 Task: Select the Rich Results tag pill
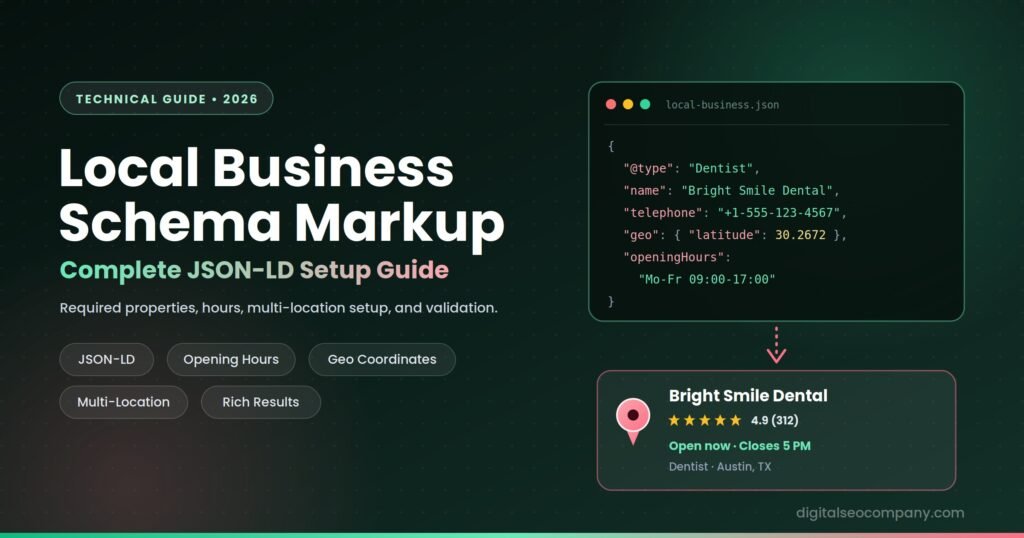[x=261, y=402]
